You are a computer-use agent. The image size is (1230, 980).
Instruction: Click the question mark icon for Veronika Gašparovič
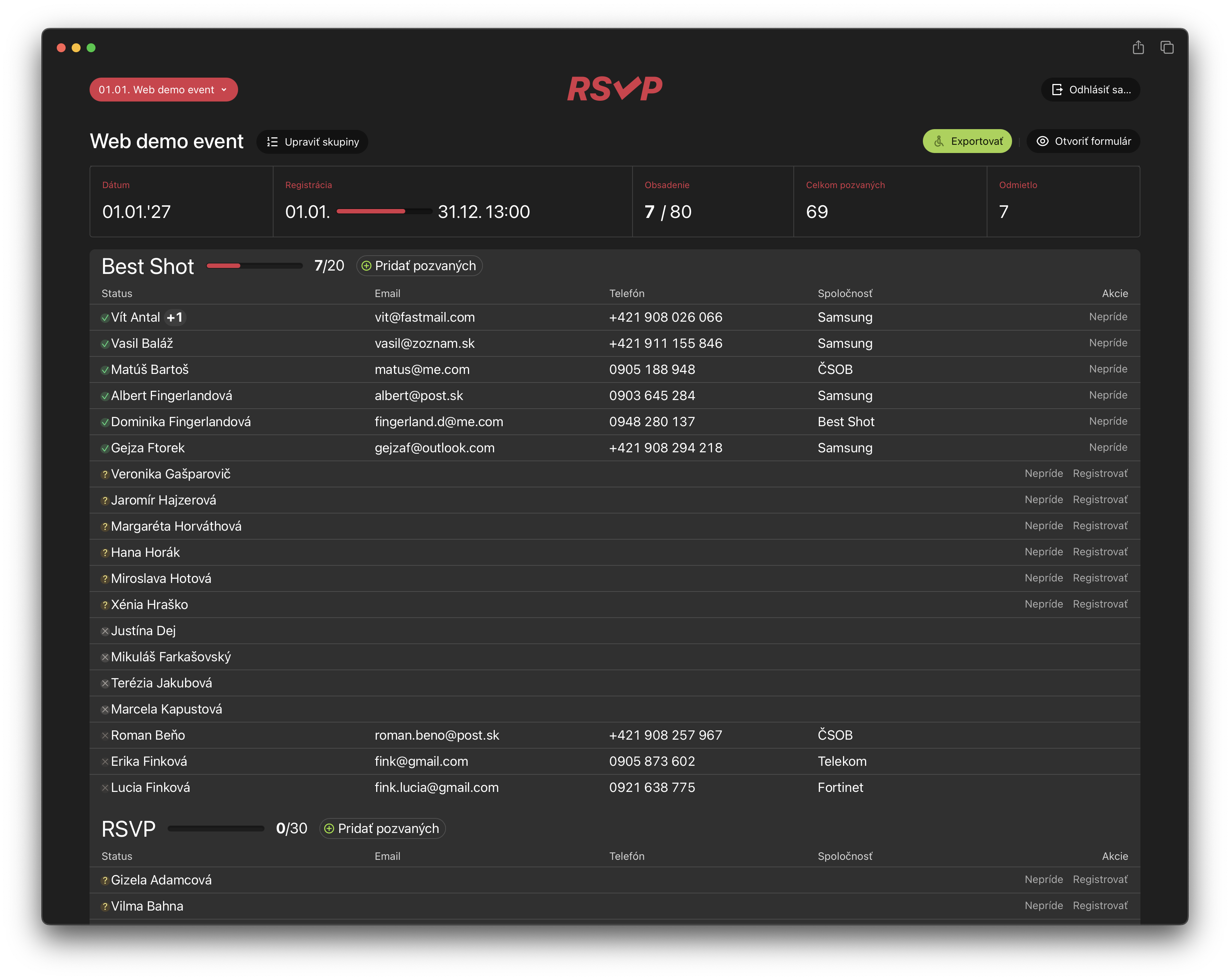(x=105, y=475)
